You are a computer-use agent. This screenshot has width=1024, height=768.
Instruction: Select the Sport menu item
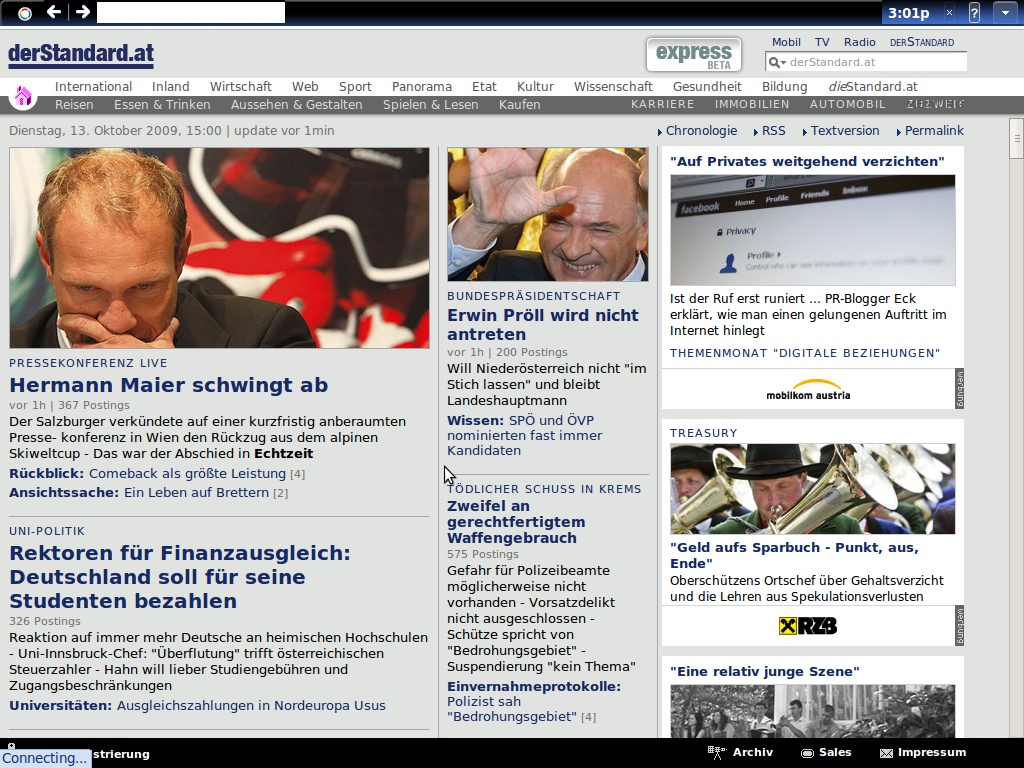click(x=355, y=86)
